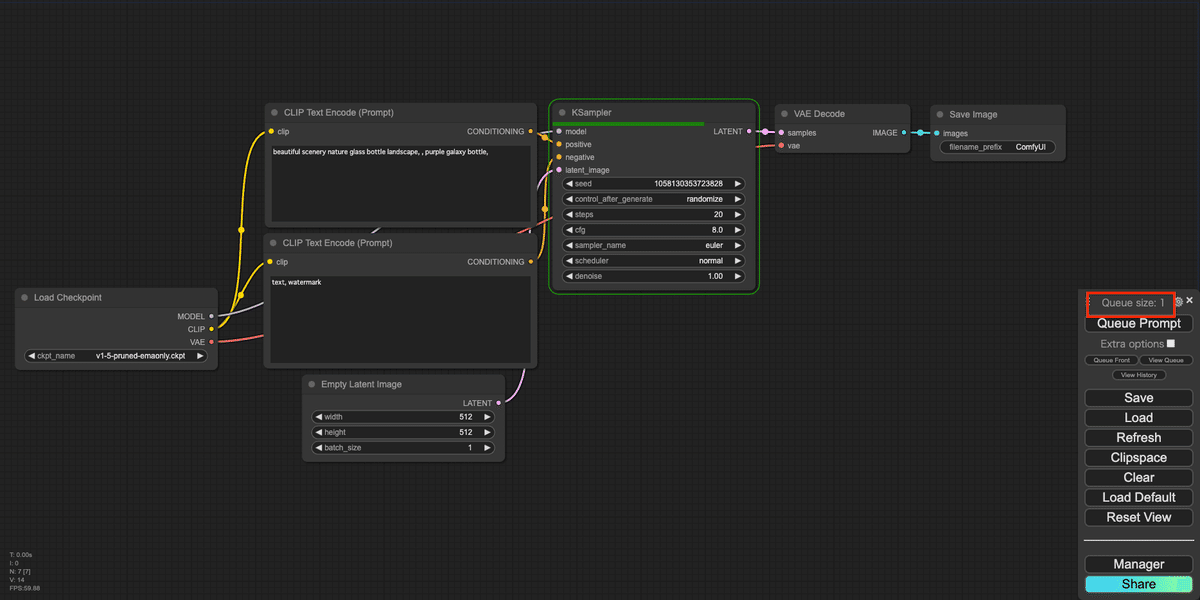Collapse the Save Image node via its title dot
The width and height of the screenshot is (1200, 600).
[940, 114]
